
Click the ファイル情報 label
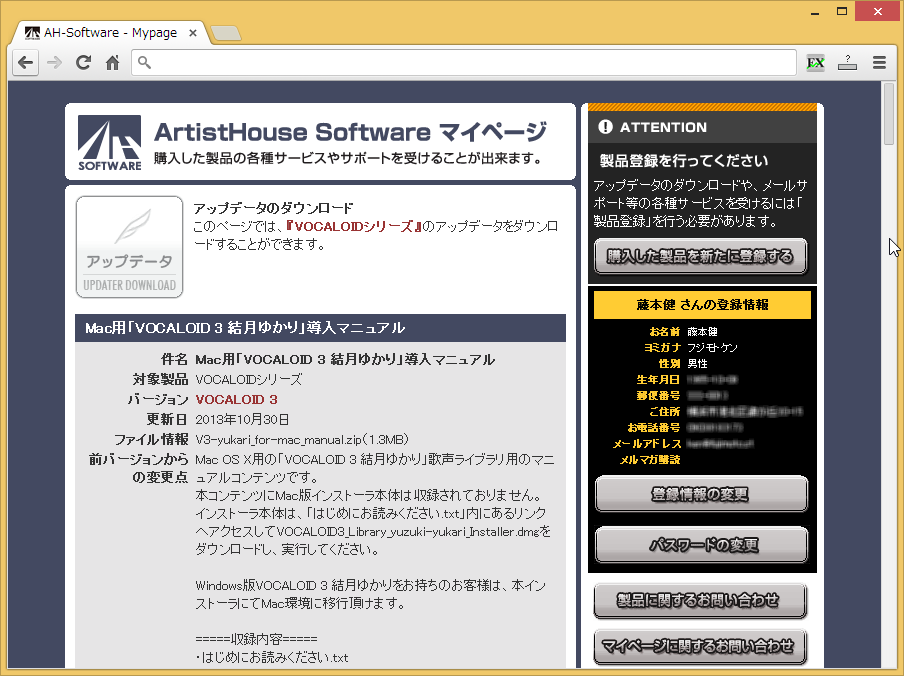click(x=151, y=440)
